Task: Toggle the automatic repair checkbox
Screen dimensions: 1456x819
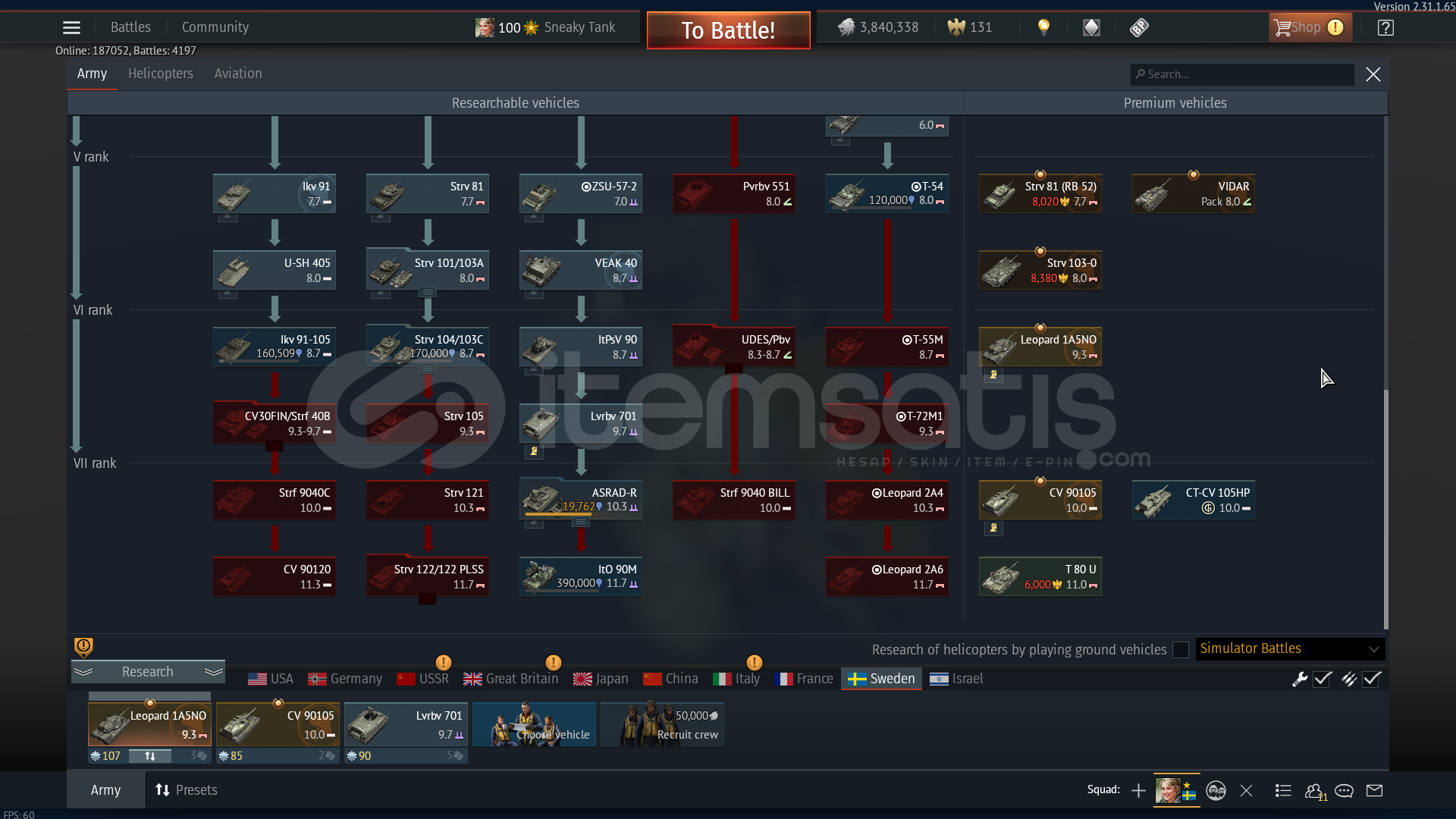Action: pyautogui.click(x=1323, y=679)
